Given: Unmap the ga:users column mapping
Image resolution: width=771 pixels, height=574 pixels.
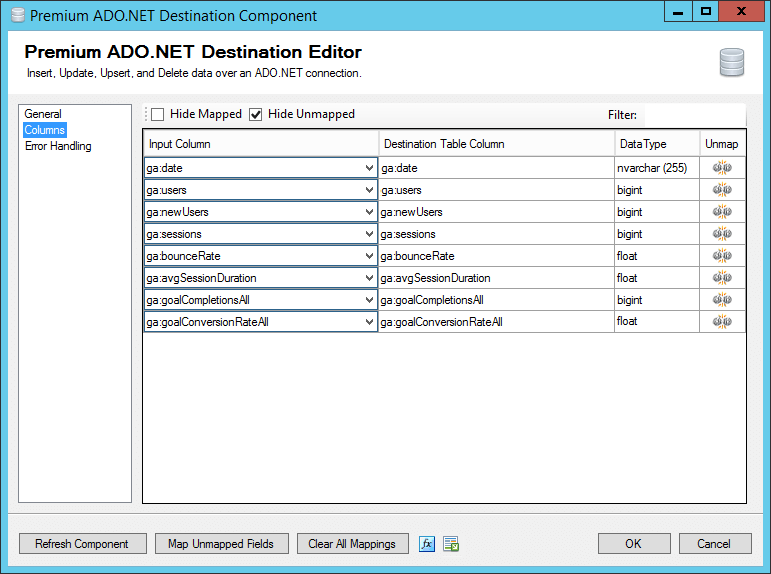Looking at the screenshot, I should point(722,190).
